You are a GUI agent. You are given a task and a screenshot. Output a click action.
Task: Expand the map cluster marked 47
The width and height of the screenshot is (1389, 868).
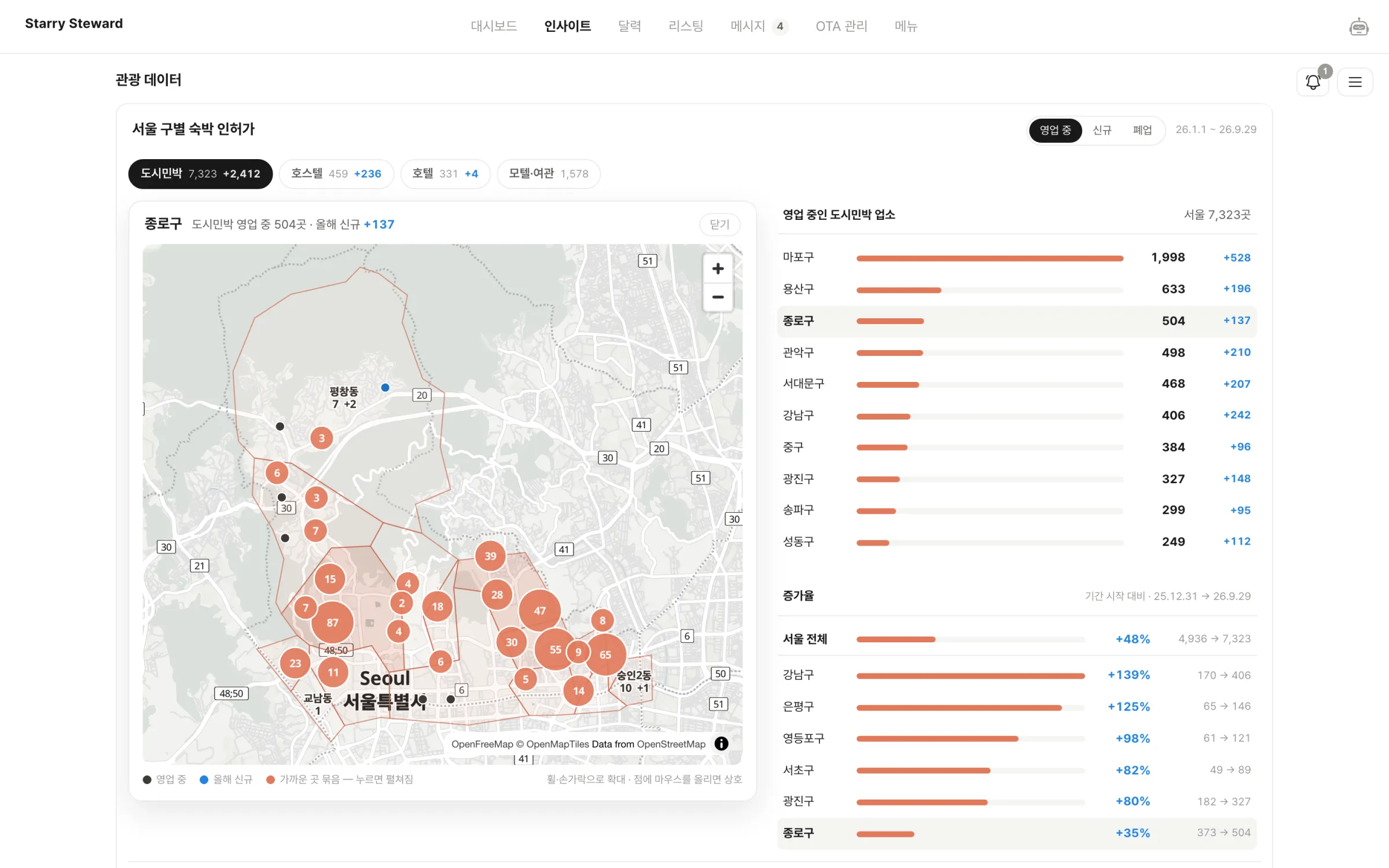click(x=539, y=610)
